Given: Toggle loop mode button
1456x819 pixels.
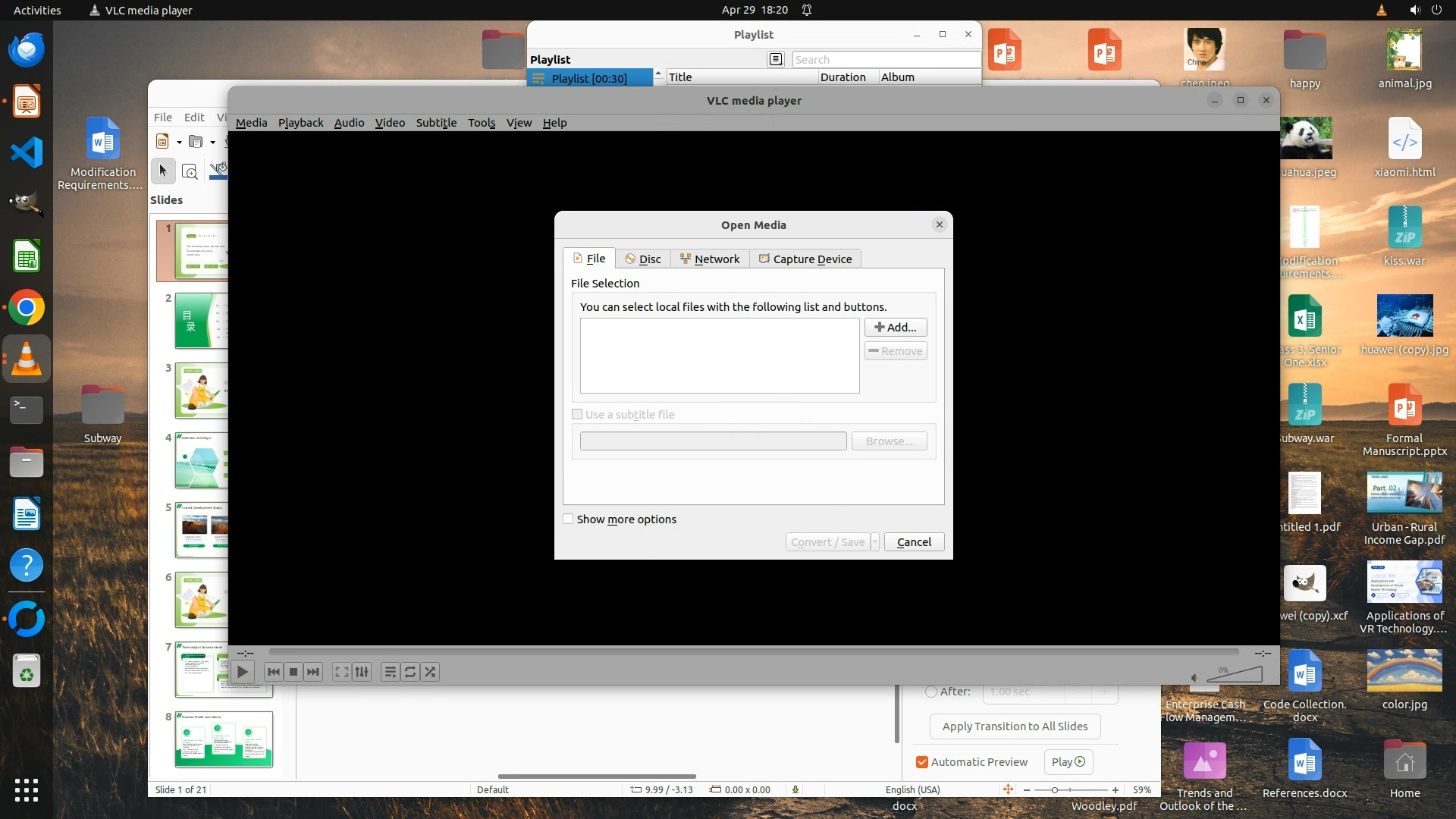Looking at the screenshot, I should pos(410,672).
